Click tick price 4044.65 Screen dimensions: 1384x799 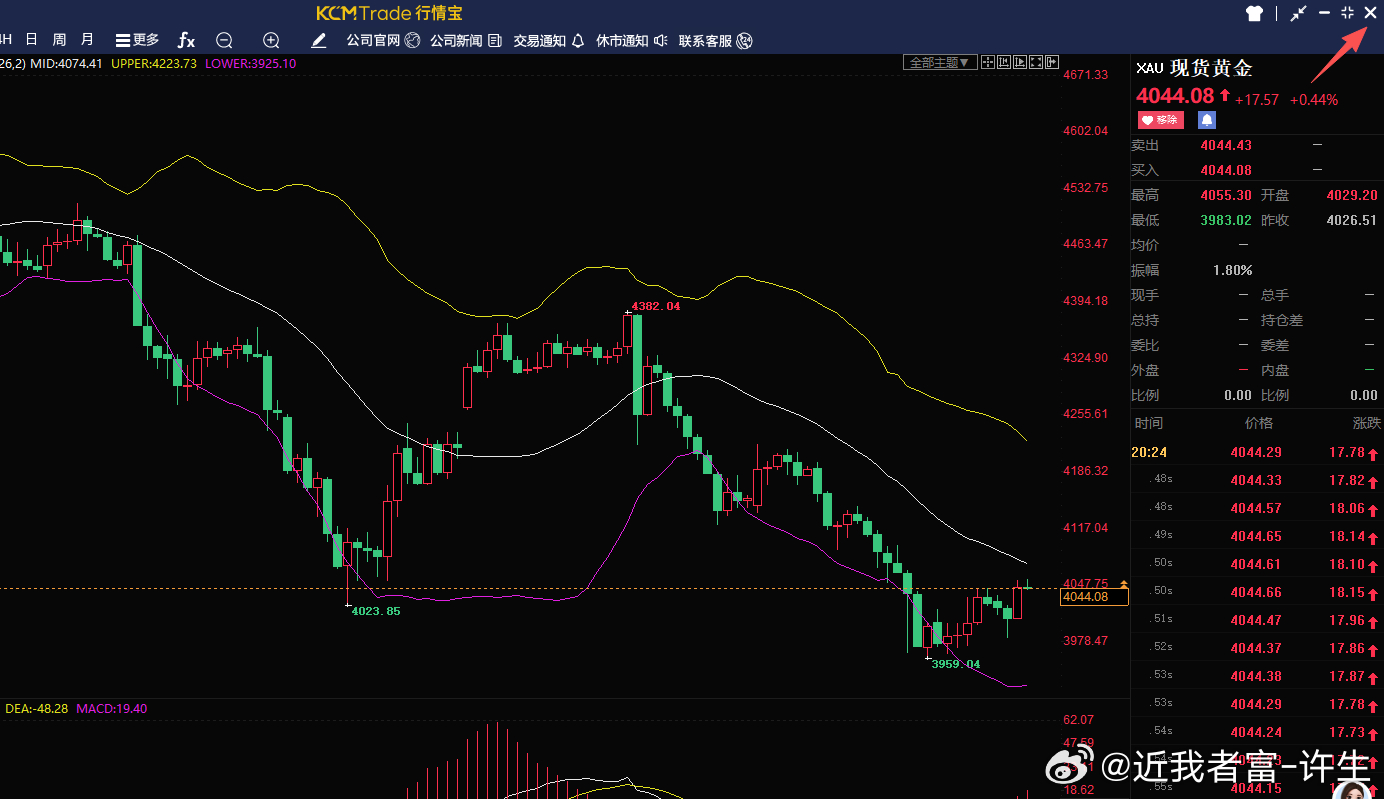[1256, 536]
